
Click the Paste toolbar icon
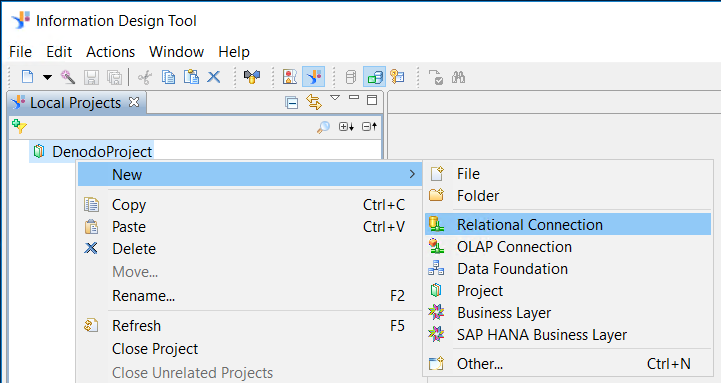(x=191, y=77)
